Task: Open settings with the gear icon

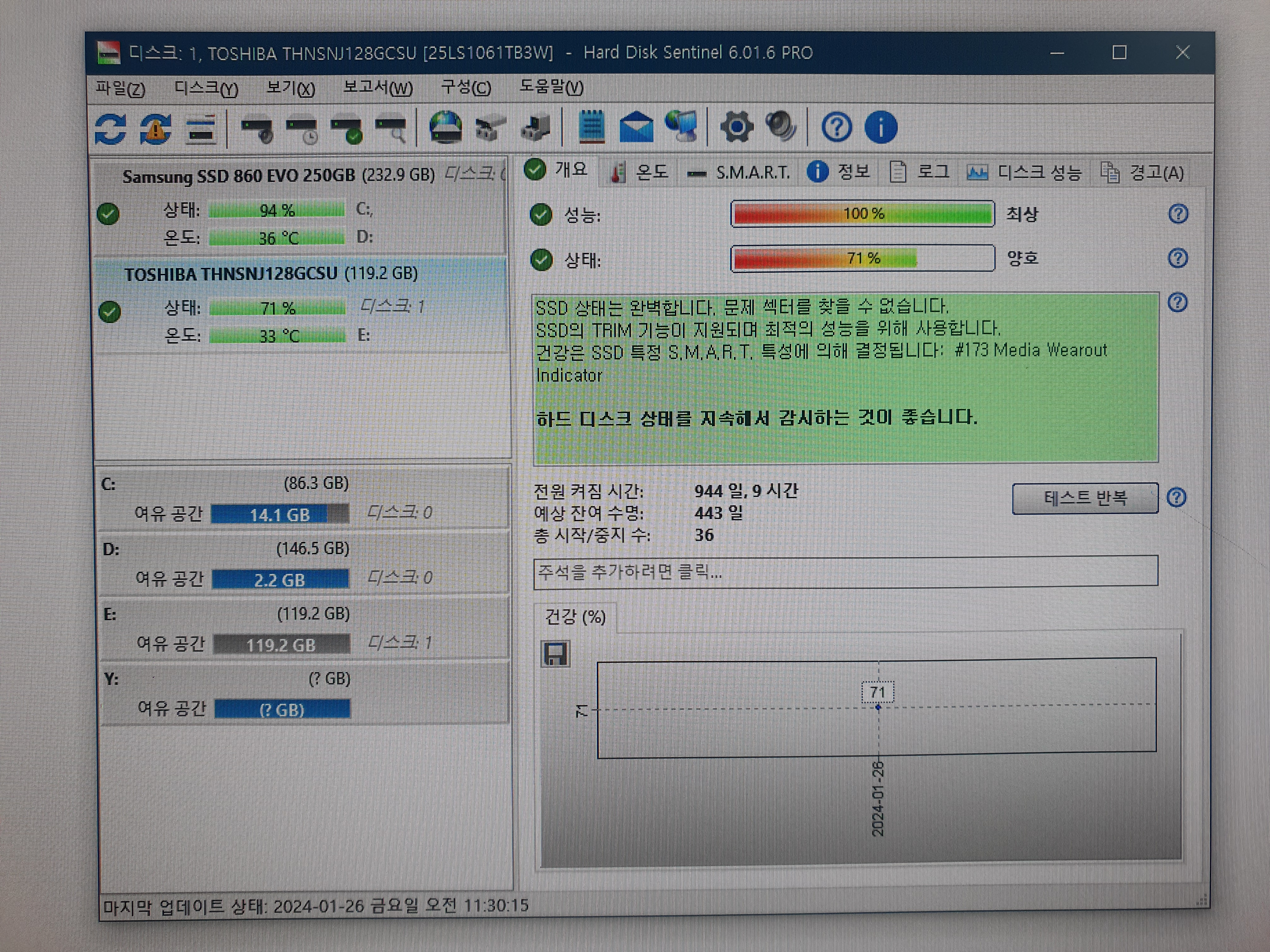Action: [x=737, y=127]
